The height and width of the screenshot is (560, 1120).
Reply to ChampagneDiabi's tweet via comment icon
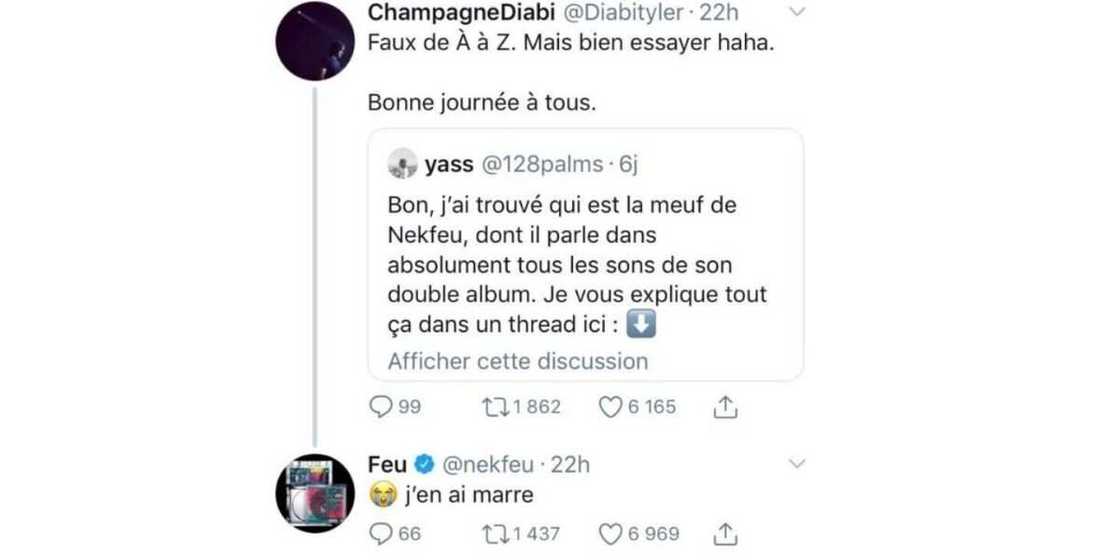[380, 407]
